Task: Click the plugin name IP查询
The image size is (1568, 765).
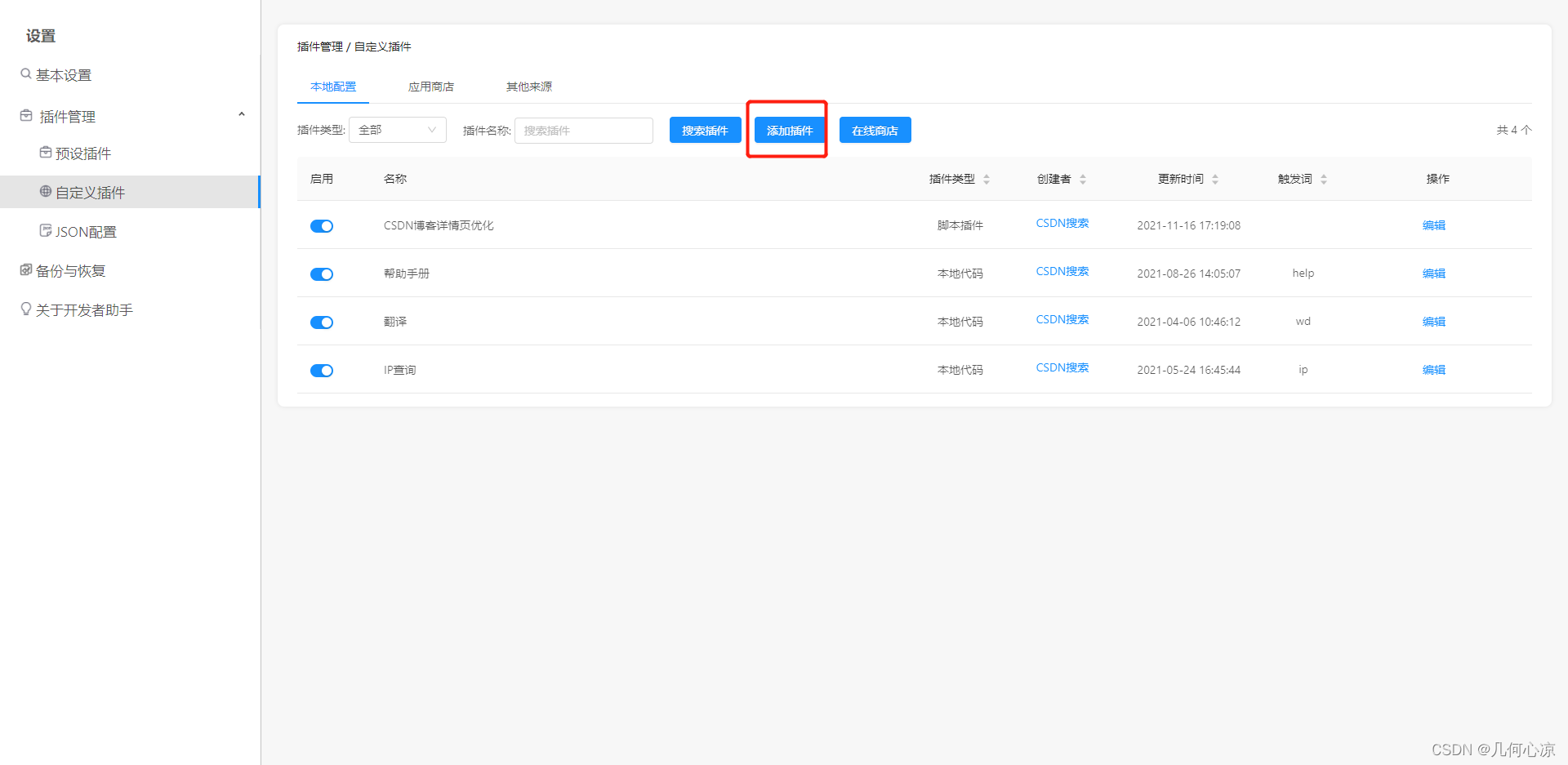Action: tap(400, 370)
